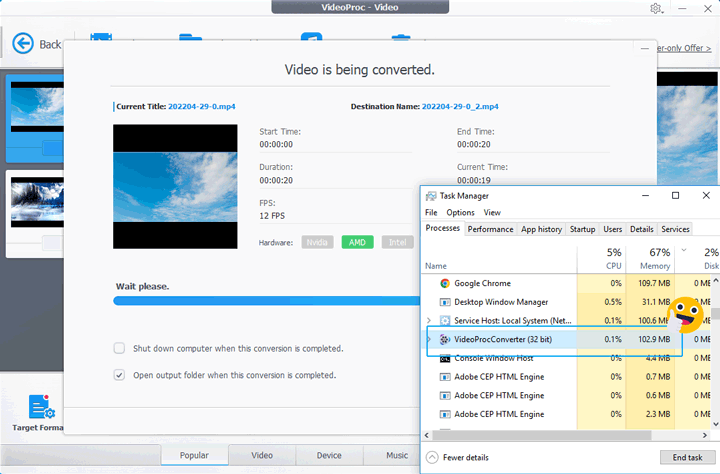Select Processes tab in Task Manager
Screen dimensions: 720x474
(x=443, y=228)
